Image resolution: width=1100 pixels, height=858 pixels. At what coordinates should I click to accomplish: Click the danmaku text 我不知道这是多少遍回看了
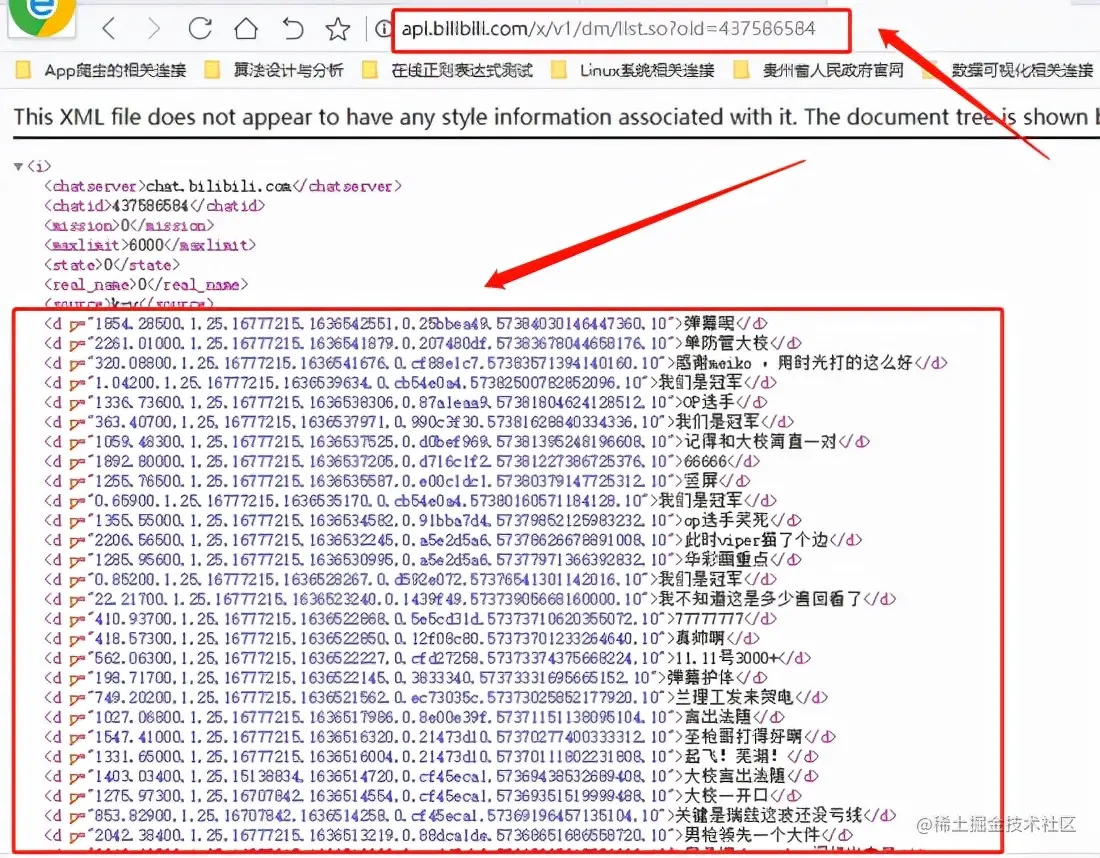(x=760, y=598)
